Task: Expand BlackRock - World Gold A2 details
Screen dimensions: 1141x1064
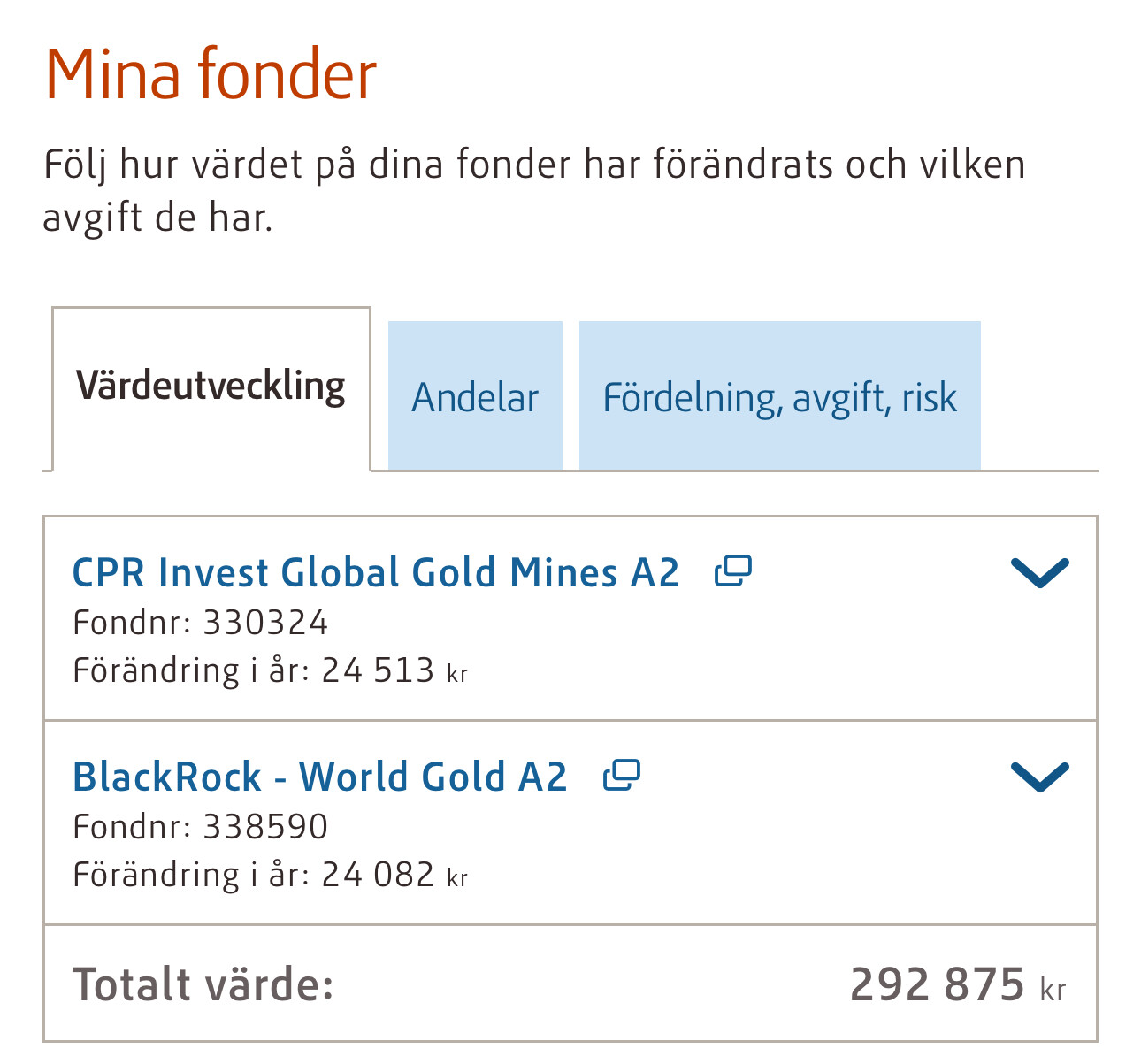Action: pyautogui.click(x=1039, y=777)
